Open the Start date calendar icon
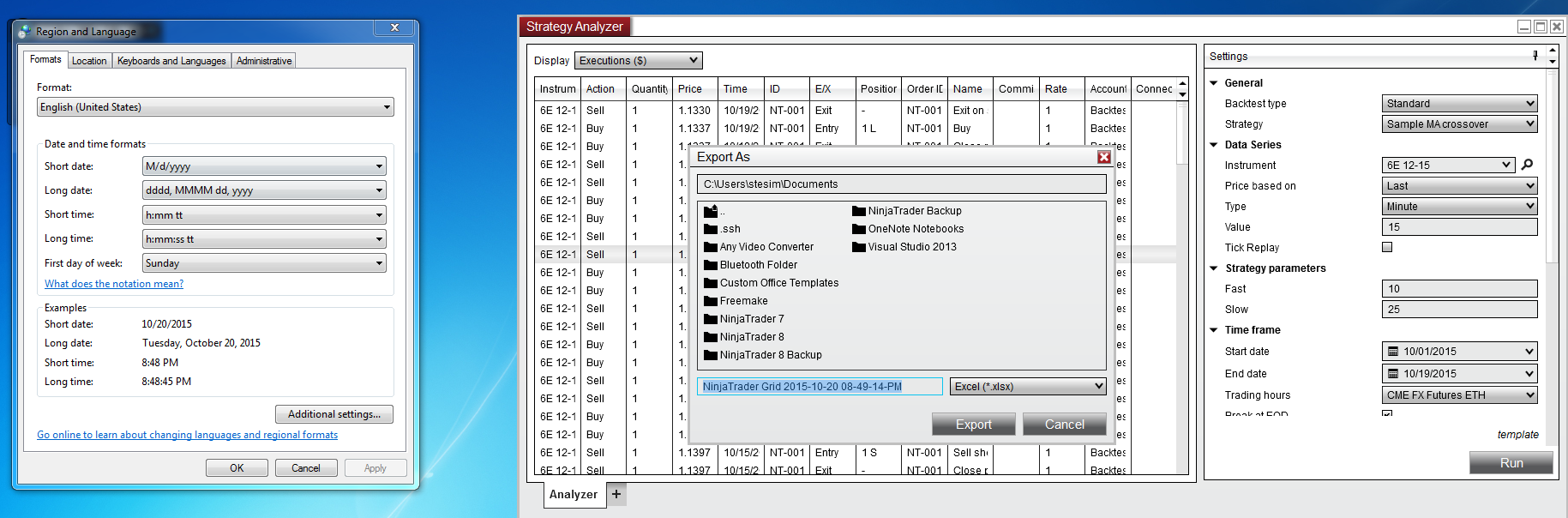Image resolution: width=1568 pixels, height=518 pixels. [1393, 352]
